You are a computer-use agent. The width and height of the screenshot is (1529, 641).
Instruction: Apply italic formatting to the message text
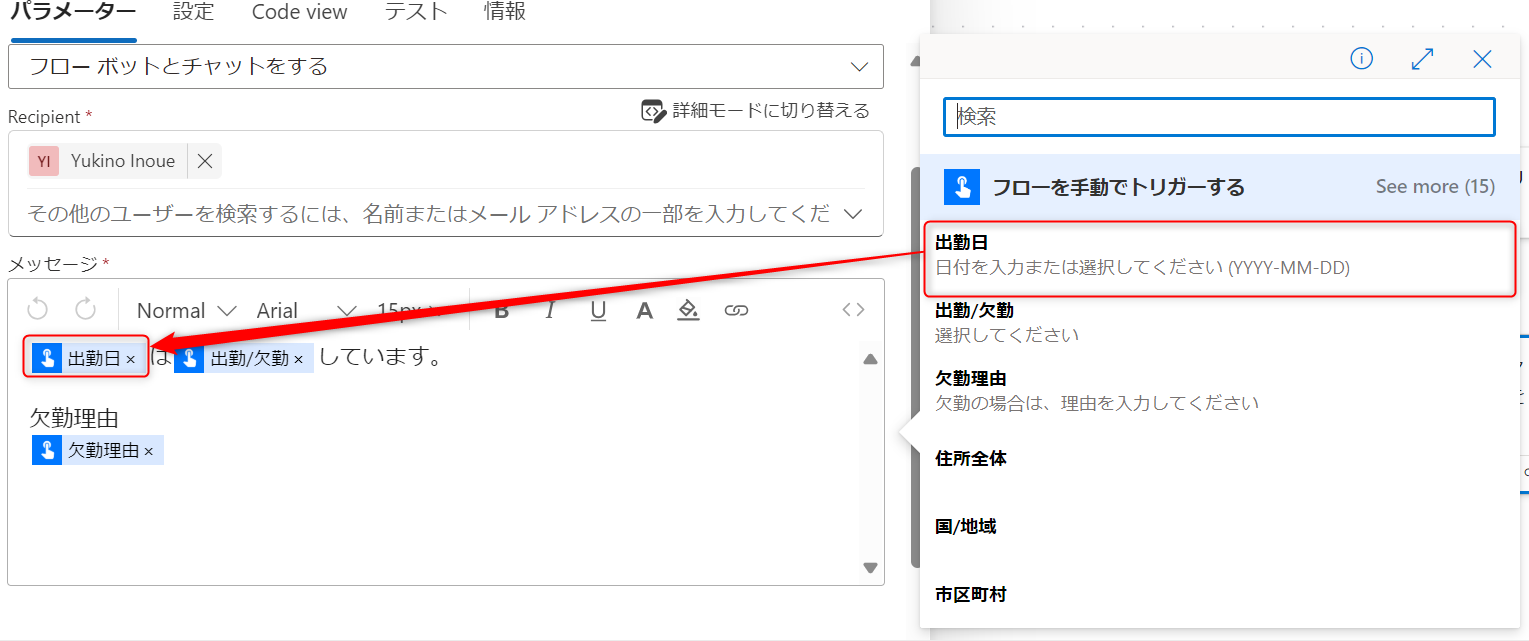coord(550,310)
